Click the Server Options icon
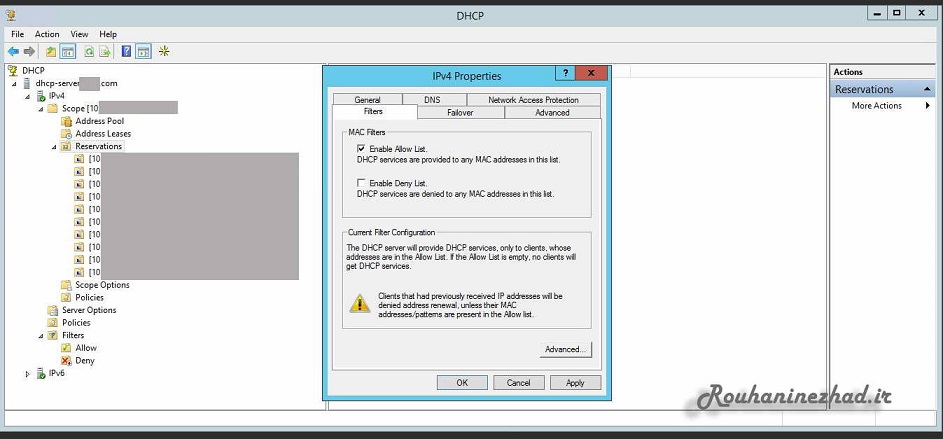 pos(53,310)
